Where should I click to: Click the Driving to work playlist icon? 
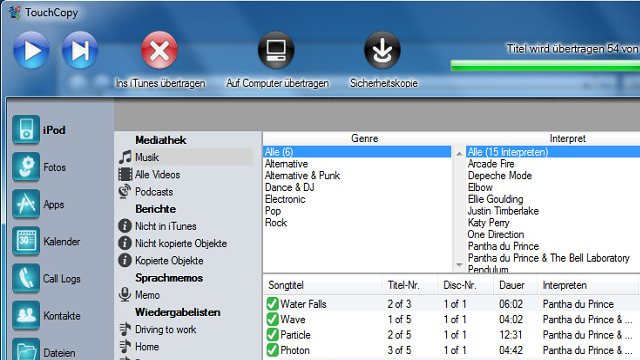(125, 329)
